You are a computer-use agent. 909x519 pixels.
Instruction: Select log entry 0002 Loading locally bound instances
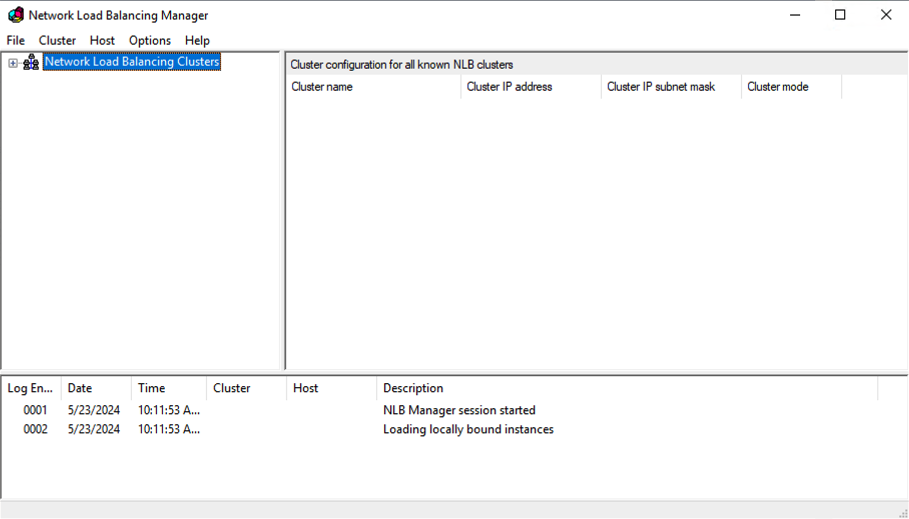[x=468, y=429]
